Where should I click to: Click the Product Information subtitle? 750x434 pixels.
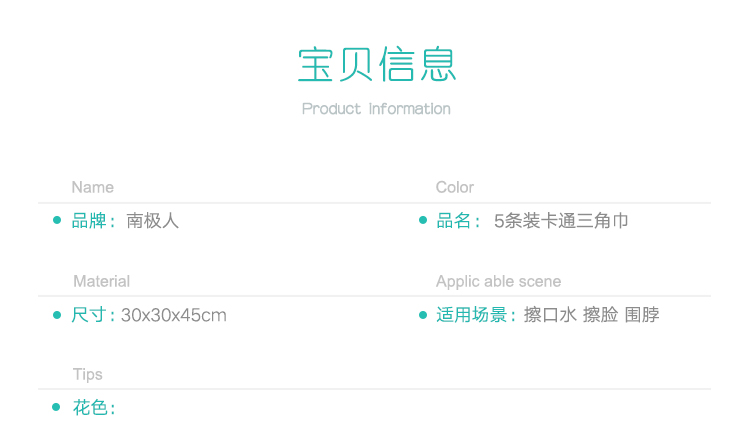(376, 109)
